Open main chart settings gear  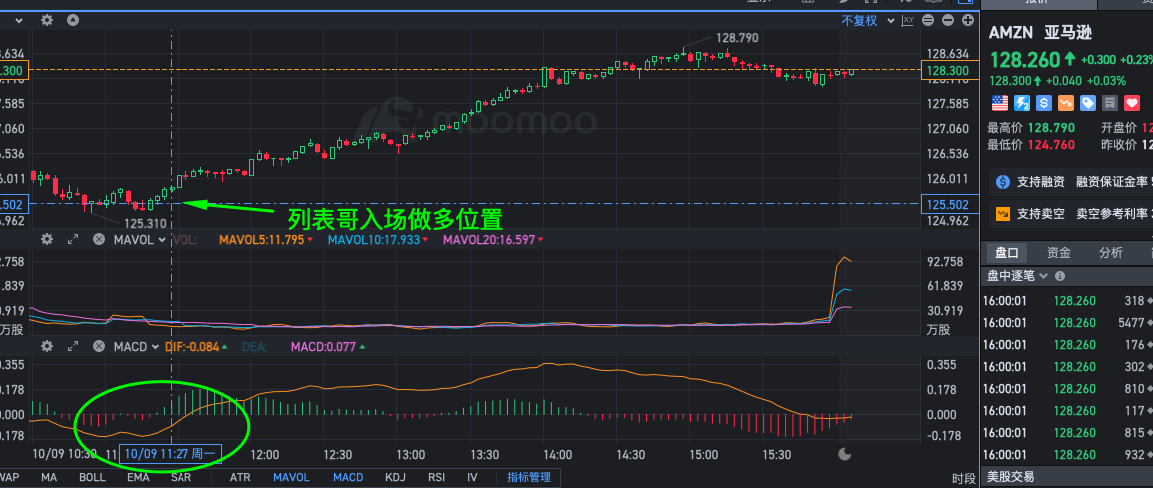[47, 20]
